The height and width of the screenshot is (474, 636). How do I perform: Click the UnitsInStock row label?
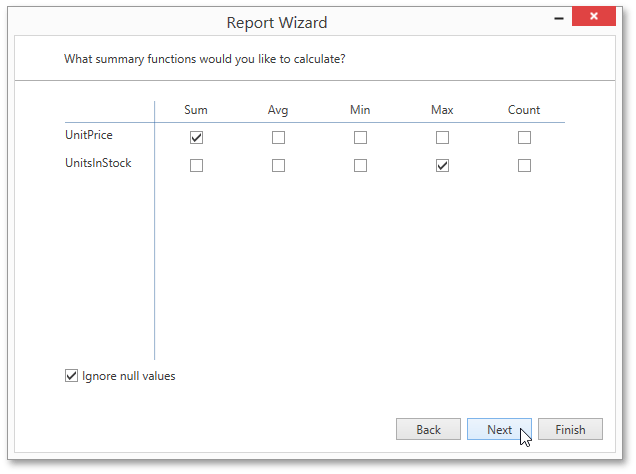tap(98, 163)
